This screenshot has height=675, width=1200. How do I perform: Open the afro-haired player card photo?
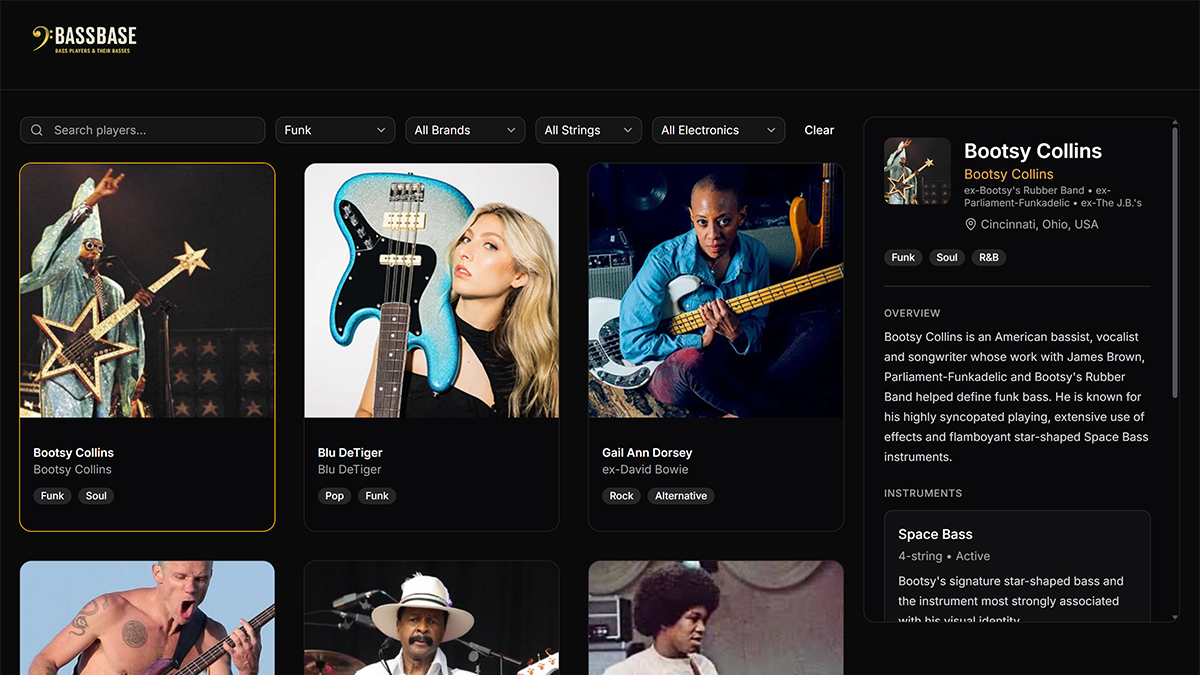716,617
